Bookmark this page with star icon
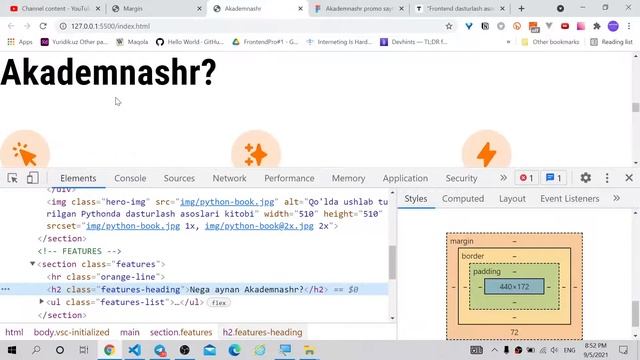 (449, 26)
